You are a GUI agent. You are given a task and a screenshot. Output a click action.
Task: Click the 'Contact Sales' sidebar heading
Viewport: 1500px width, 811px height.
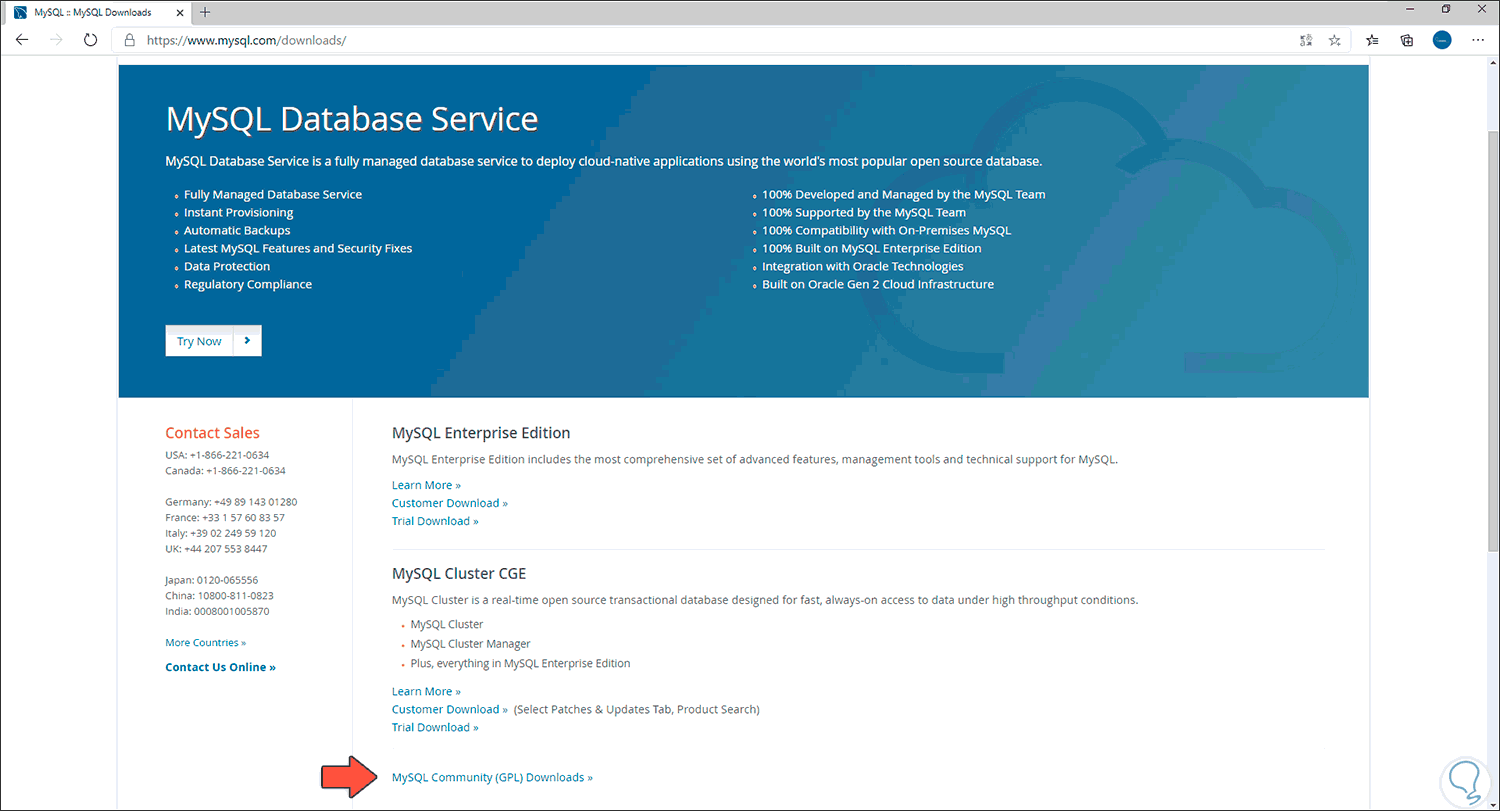212,433
